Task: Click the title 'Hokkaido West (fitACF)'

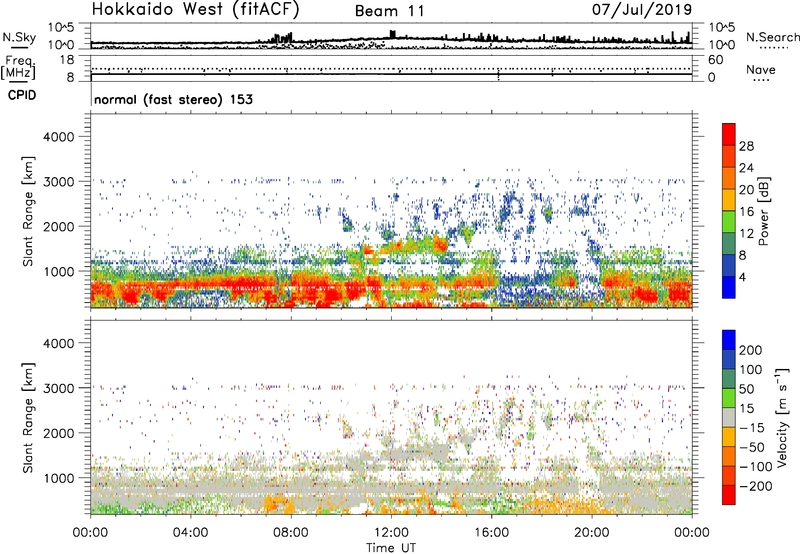Action: (x=195, y=10)
